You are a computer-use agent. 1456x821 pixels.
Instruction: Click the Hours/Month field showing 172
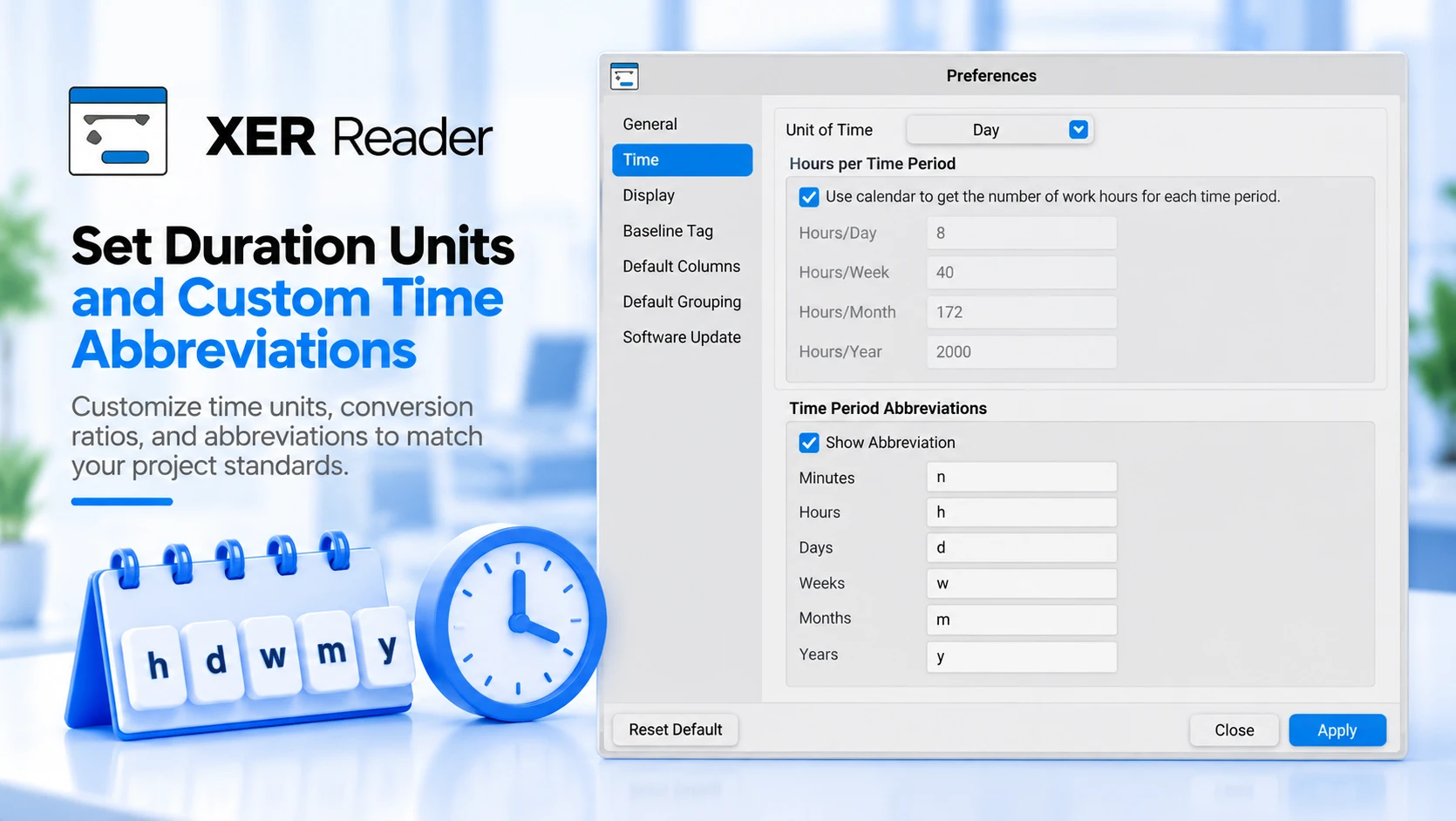click(x=1022, y=312)
